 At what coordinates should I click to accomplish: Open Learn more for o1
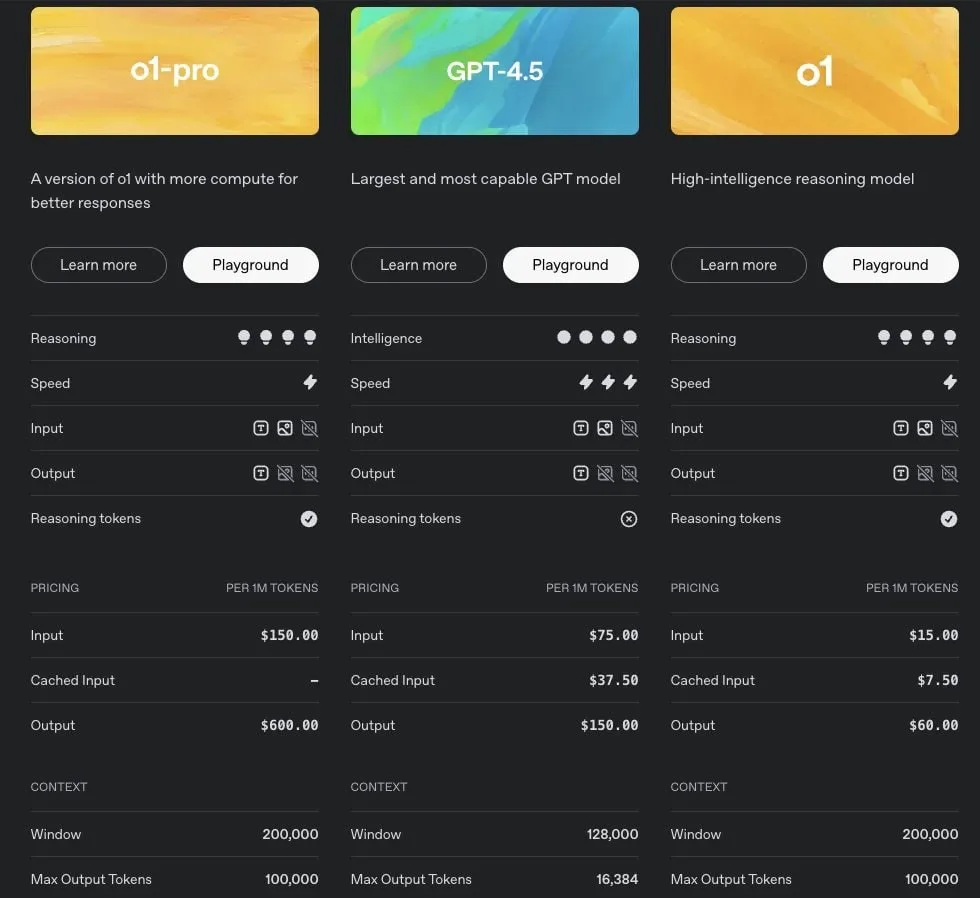(739, 265)
